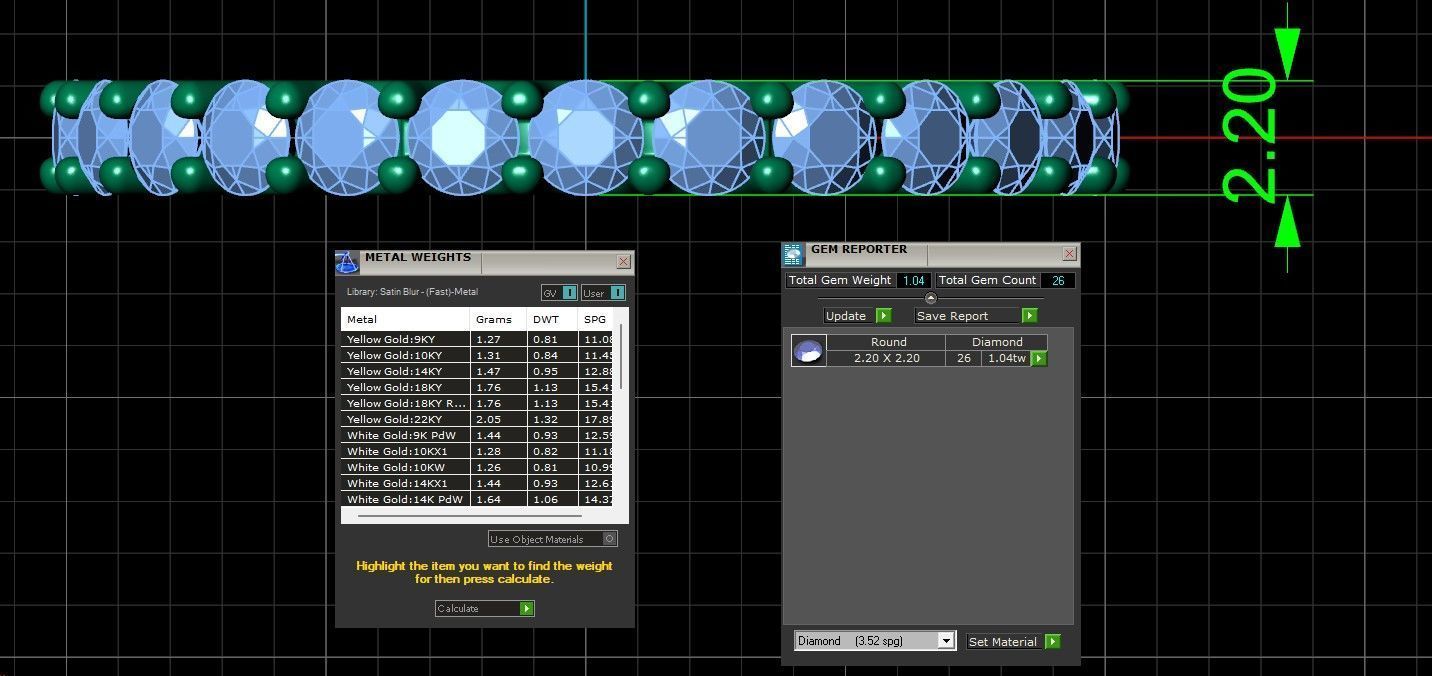Click the green arrow next to Update
The image size is (1432, 676).
coord(883,316)
